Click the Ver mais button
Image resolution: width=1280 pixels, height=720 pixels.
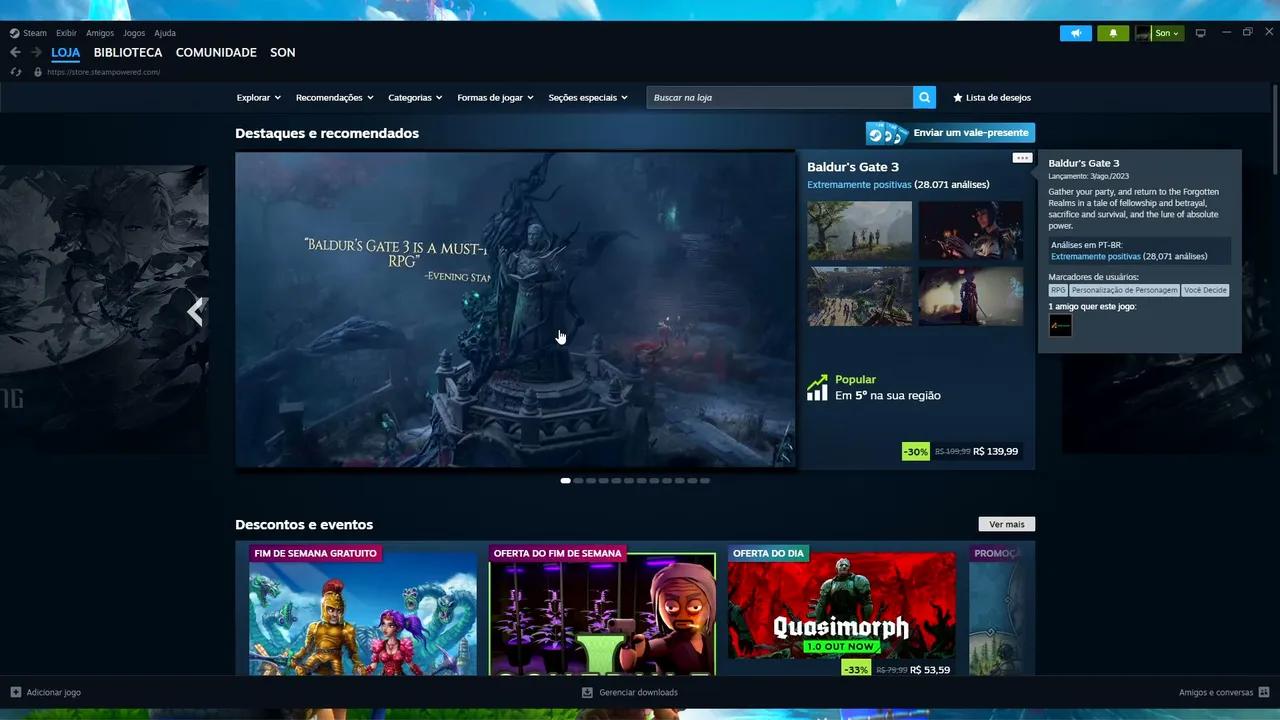tap(1006, 524)
